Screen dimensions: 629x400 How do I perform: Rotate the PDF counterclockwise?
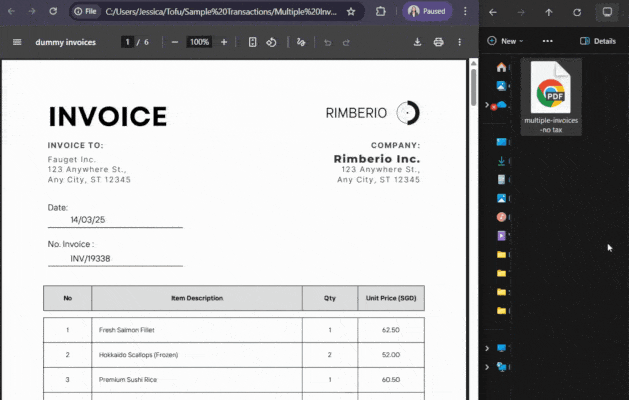272,42
